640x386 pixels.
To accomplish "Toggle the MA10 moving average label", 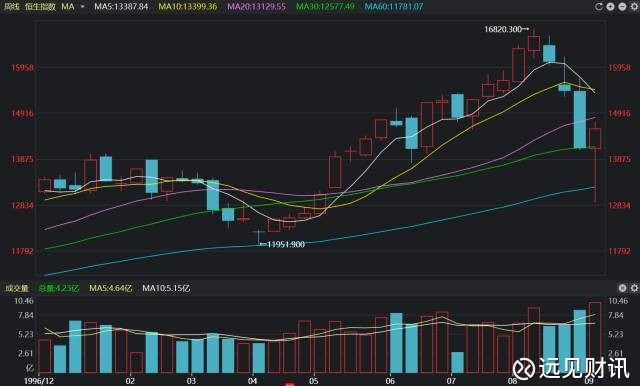I will [x=188, y=7].
